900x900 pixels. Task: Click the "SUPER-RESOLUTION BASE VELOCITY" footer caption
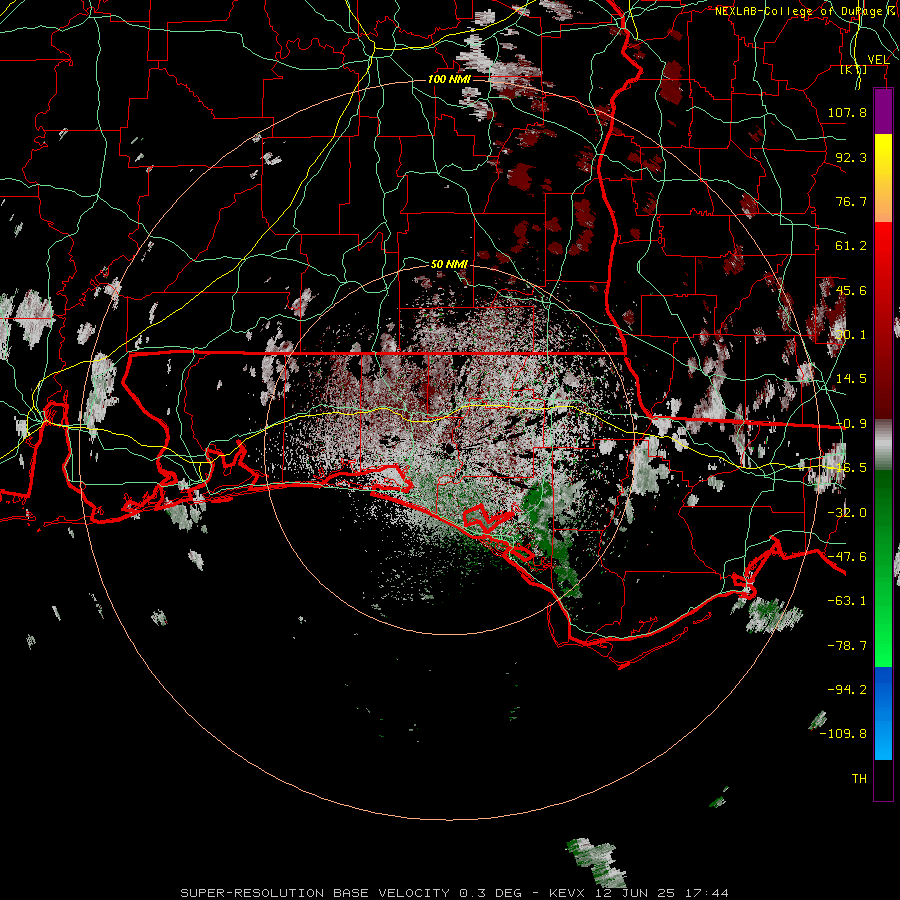[315, 893]
